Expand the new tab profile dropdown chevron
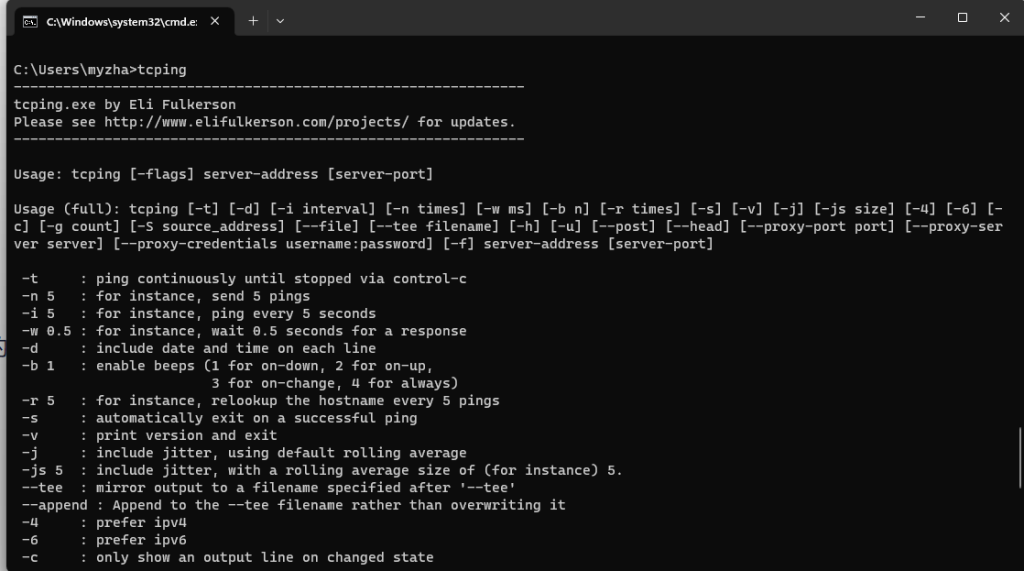 [280, 21]
